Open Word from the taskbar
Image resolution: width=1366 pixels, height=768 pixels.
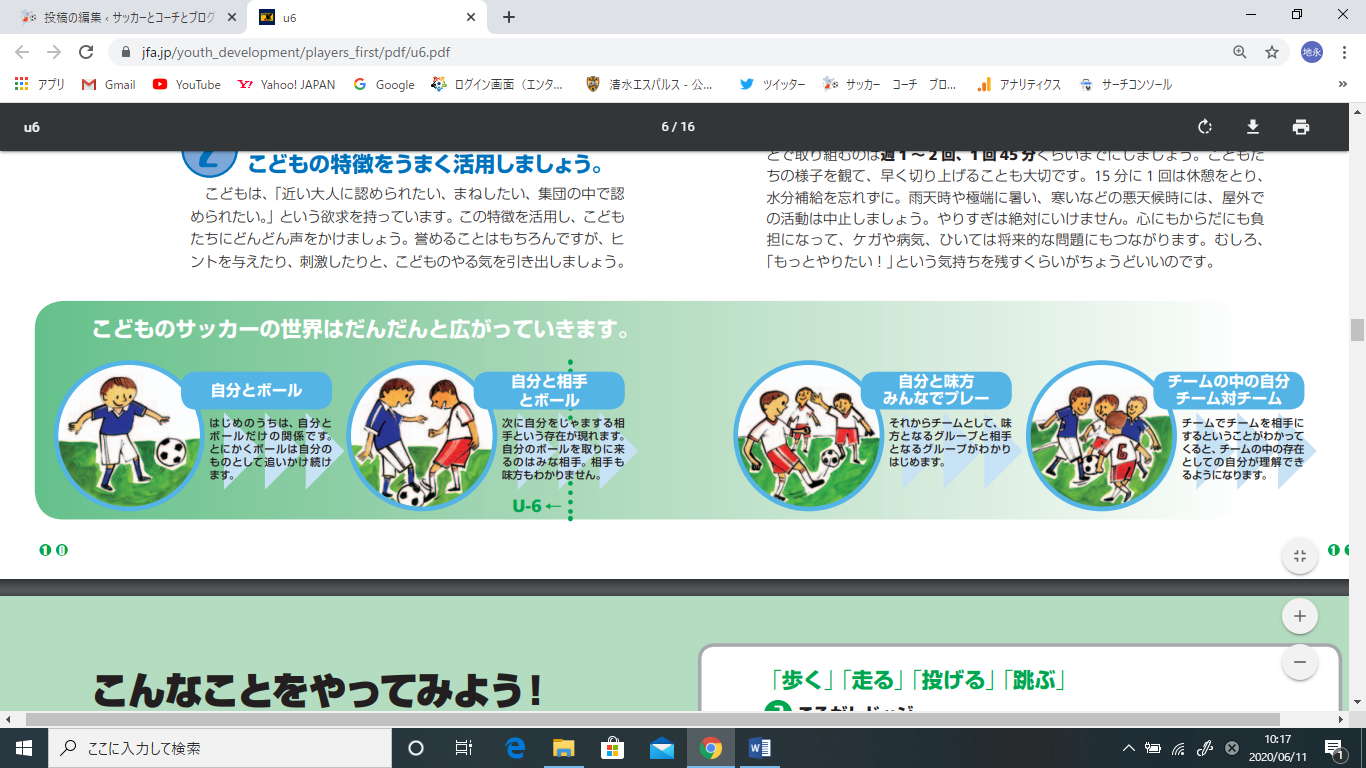[x=759, y=748]
